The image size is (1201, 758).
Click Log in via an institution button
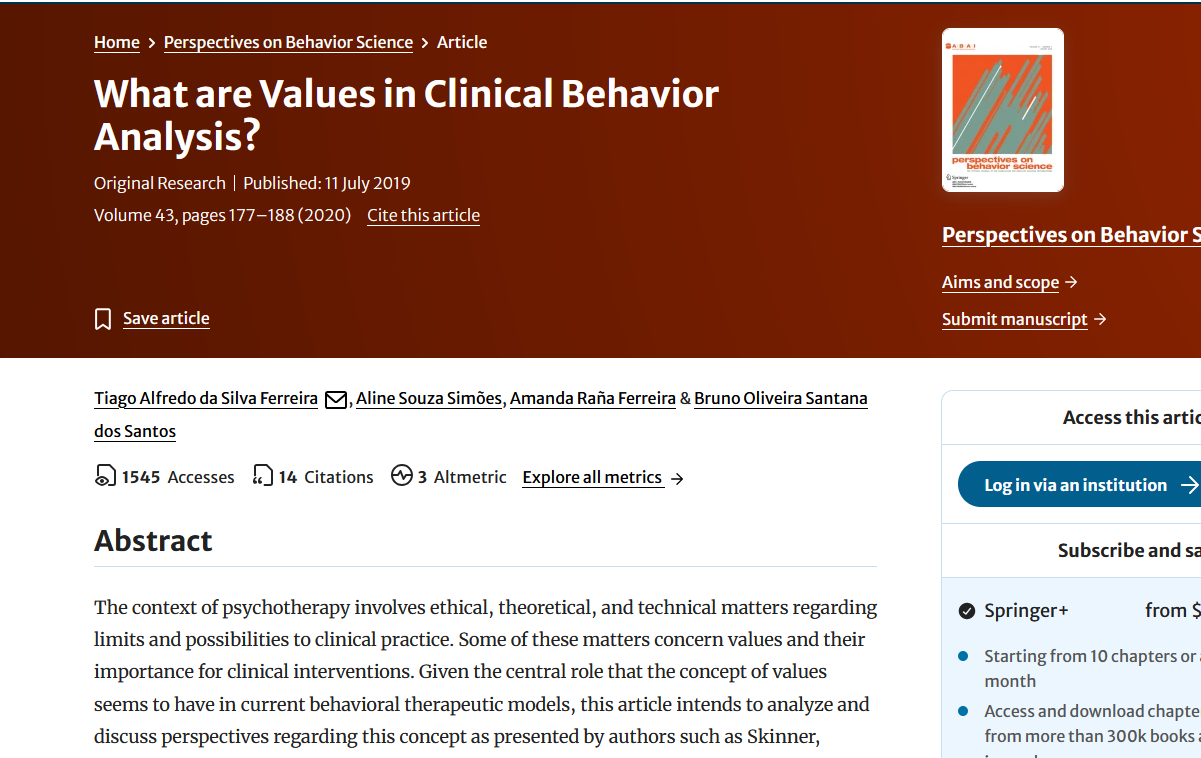(x=1079, y=485)
